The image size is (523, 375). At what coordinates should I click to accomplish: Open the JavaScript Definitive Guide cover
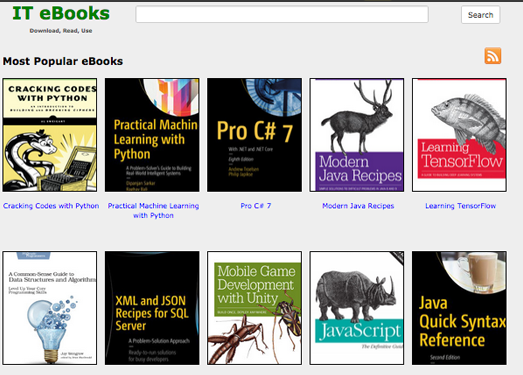[357, 308]
